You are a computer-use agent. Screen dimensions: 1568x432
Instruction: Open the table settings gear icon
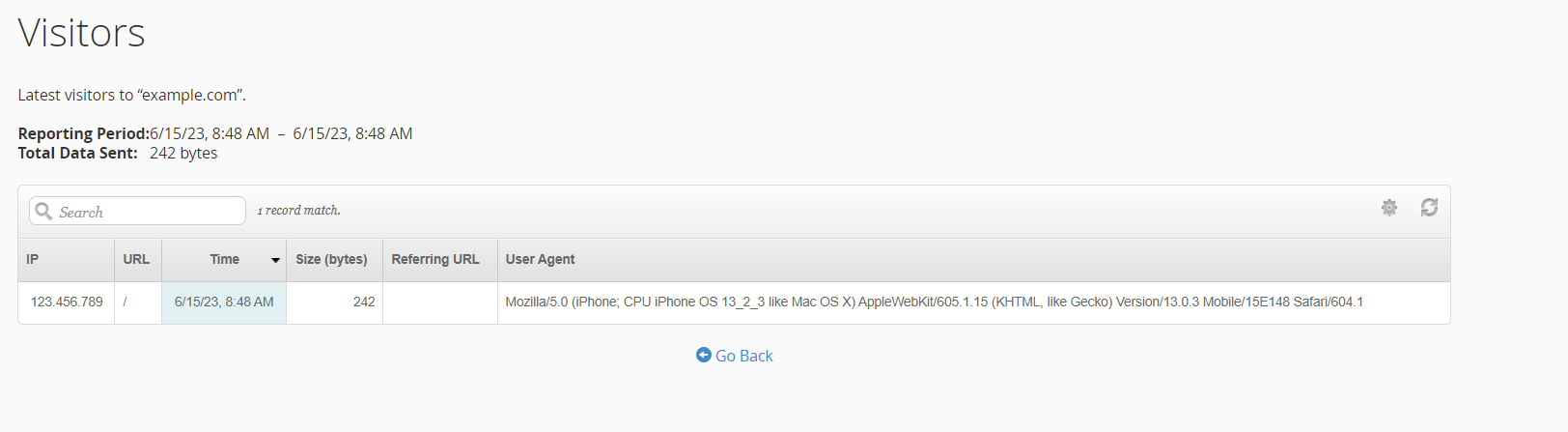pyautogui.click(x=1388, y=208)
